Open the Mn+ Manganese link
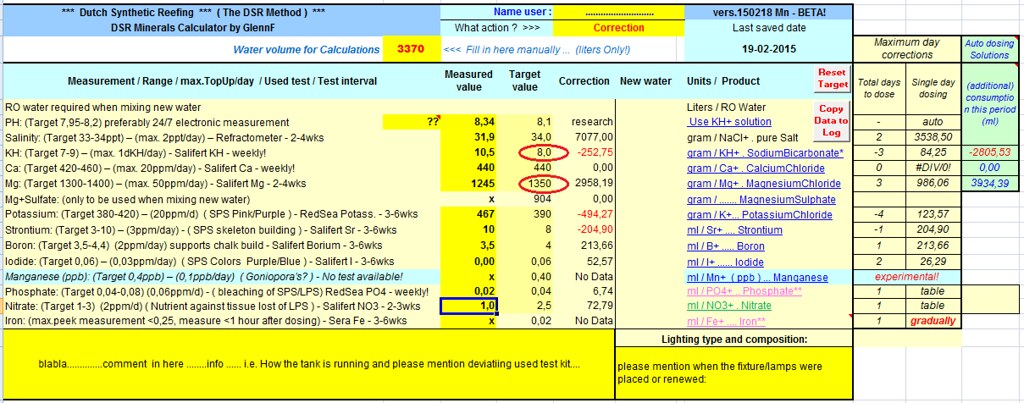1024x403 pixels. point(757,278)
